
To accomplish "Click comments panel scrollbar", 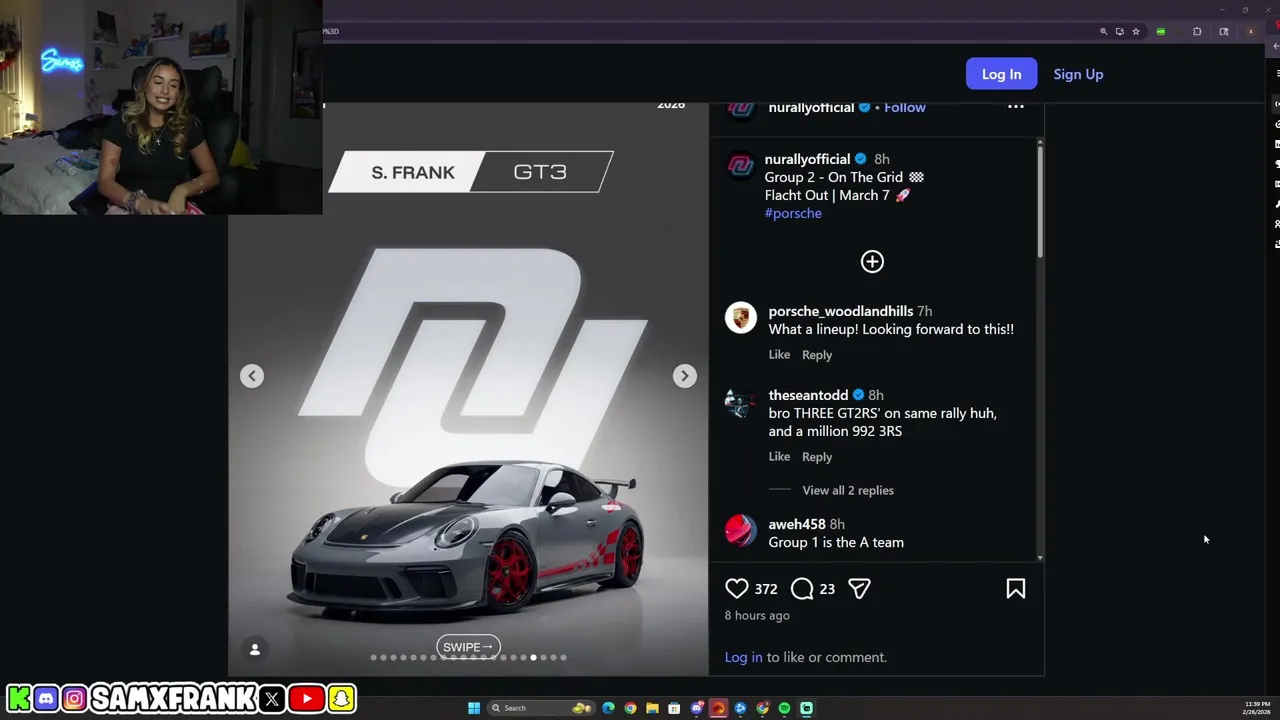I will (1040, 200).
